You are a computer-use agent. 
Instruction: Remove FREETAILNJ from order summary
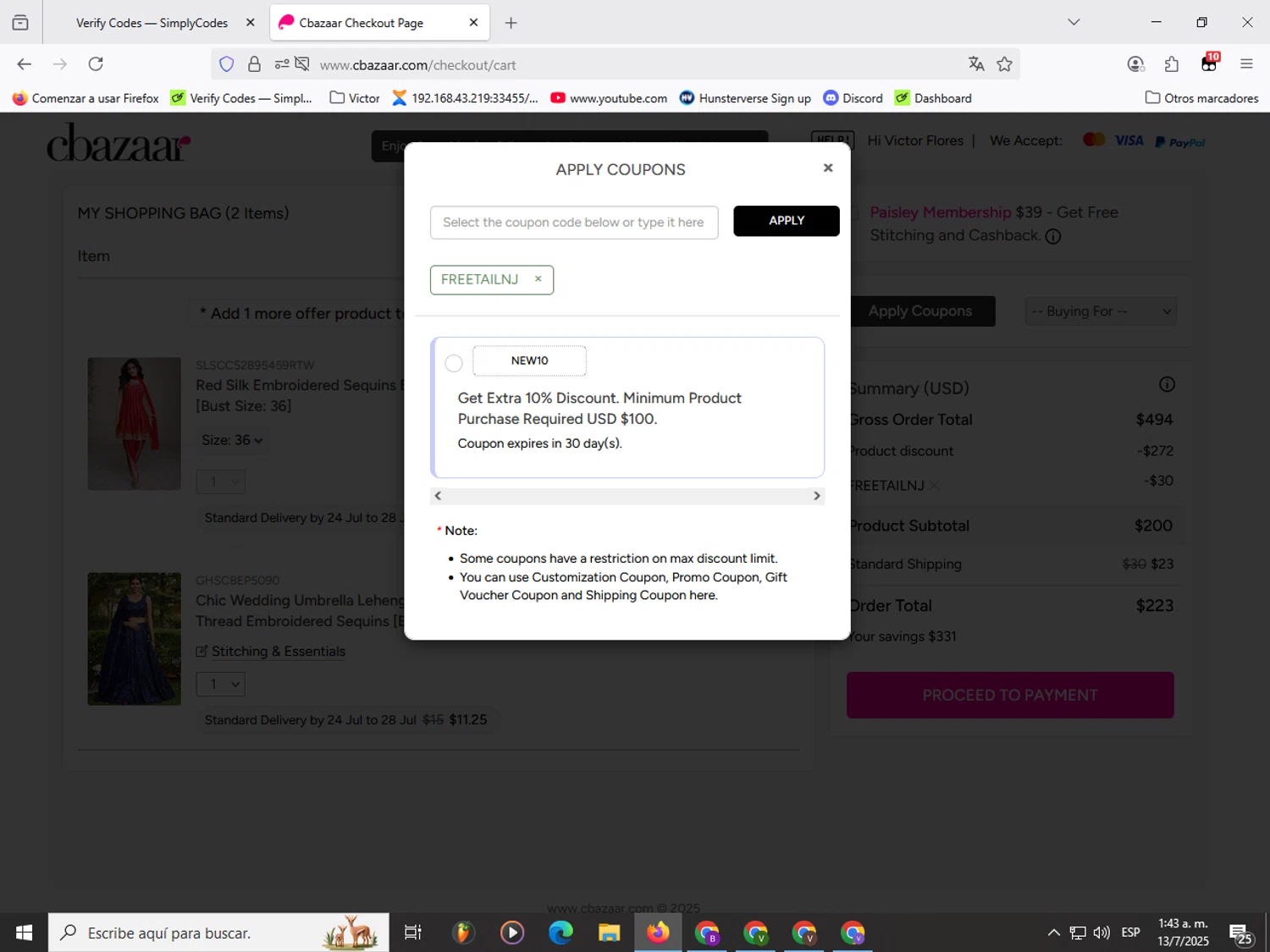[934, 486]
